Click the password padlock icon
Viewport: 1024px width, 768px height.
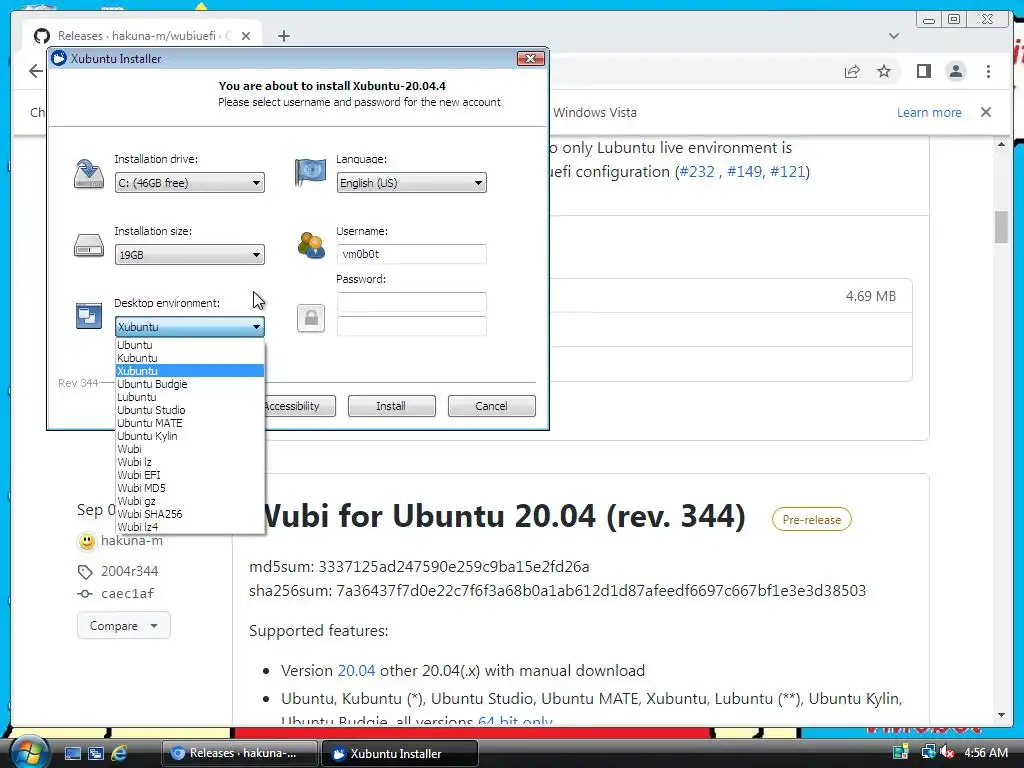(x=311, y=318)
